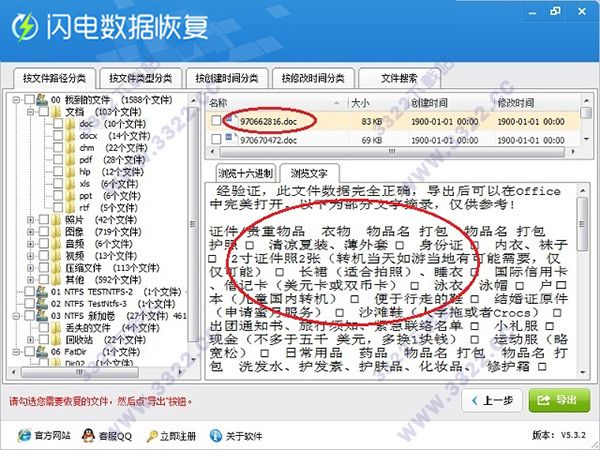Click the lightning bolt app logo

[24, 27]
